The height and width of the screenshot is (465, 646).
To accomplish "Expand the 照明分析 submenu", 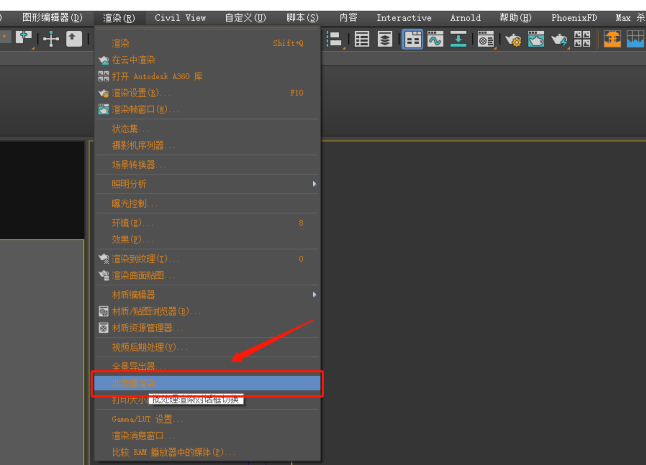I will 208,184.
